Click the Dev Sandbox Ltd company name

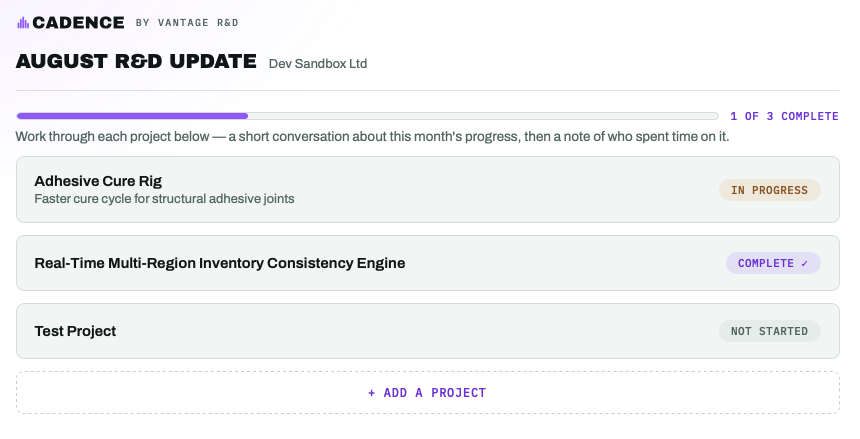coord(318,64)
